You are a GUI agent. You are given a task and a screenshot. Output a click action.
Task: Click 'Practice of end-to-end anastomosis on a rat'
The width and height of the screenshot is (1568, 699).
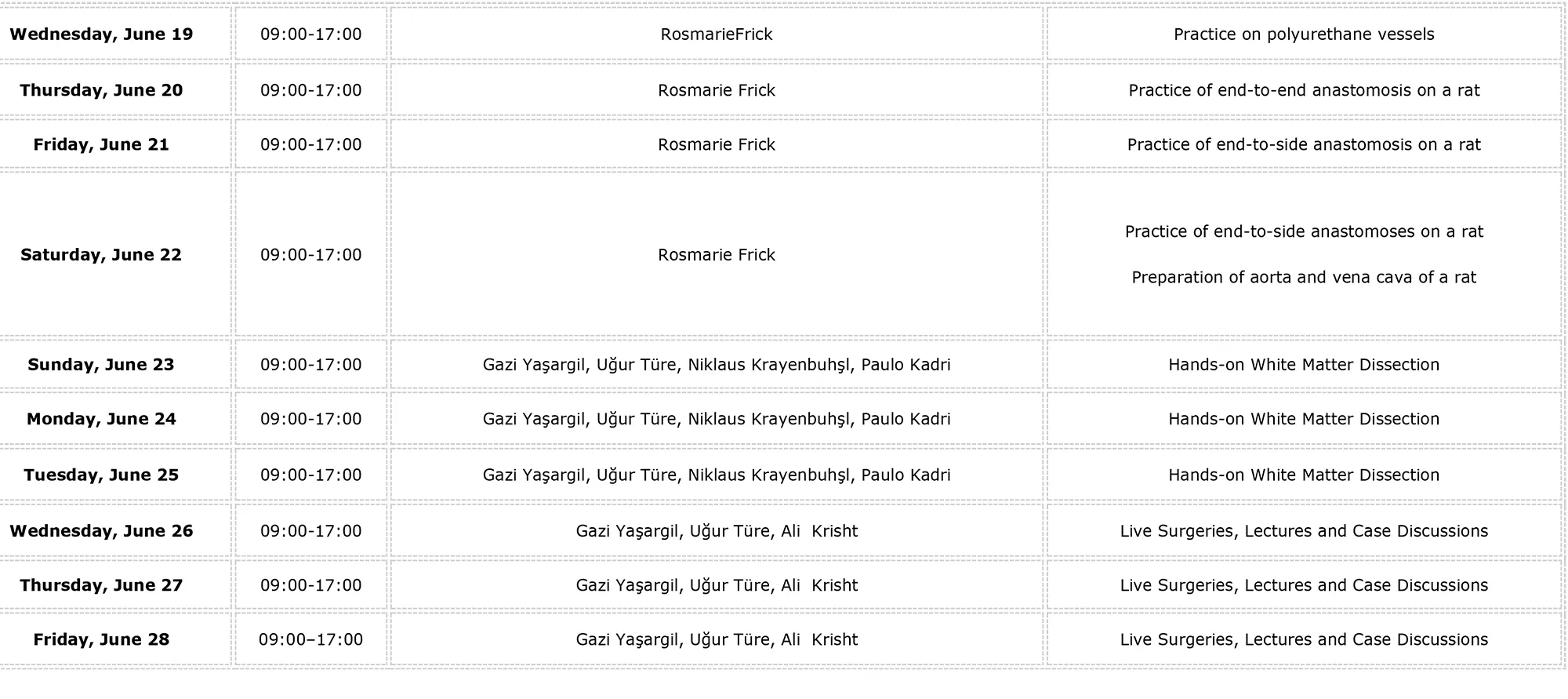(1304, 90)
